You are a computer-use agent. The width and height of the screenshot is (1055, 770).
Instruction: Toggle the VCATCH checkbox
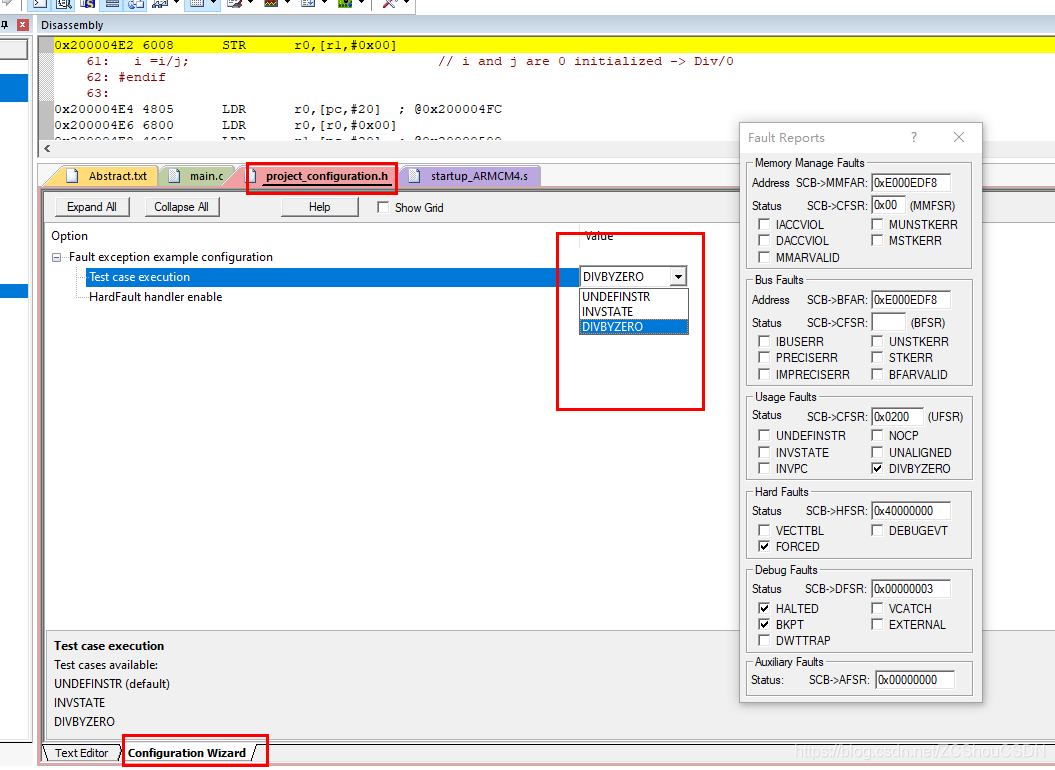pyautogui.click(x=877, y=608)
